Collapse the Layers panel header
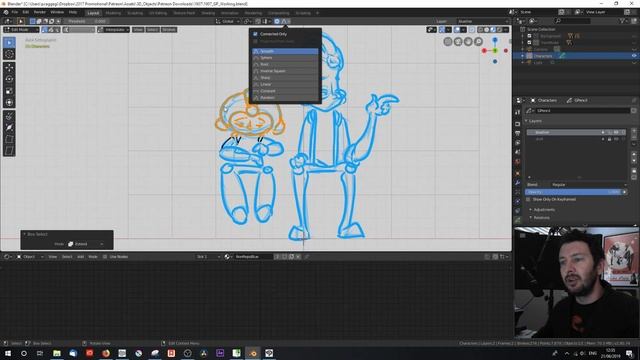 535,121
